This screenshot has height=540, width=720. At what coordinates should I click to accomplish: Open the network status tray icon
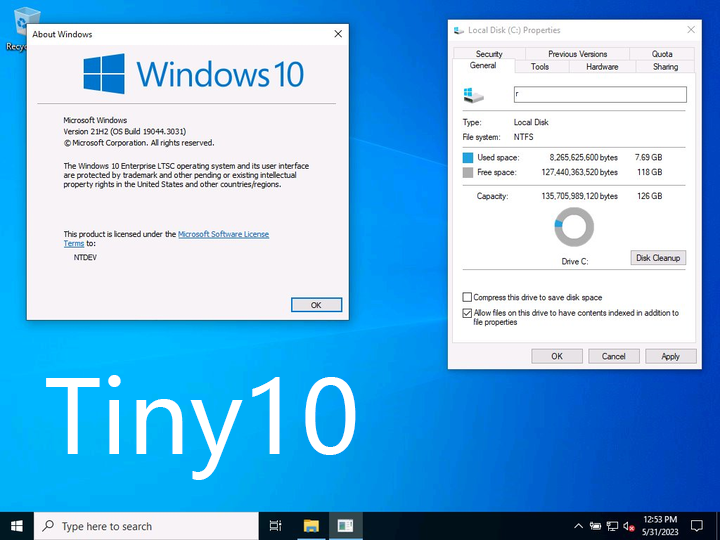click(612, 526)
